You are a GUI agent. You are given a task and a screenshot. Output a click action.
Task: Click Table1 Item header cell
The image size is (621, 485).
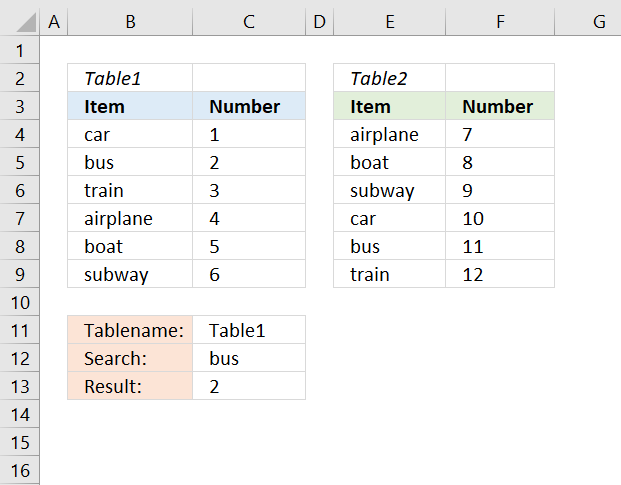click(x=129, y=106)
